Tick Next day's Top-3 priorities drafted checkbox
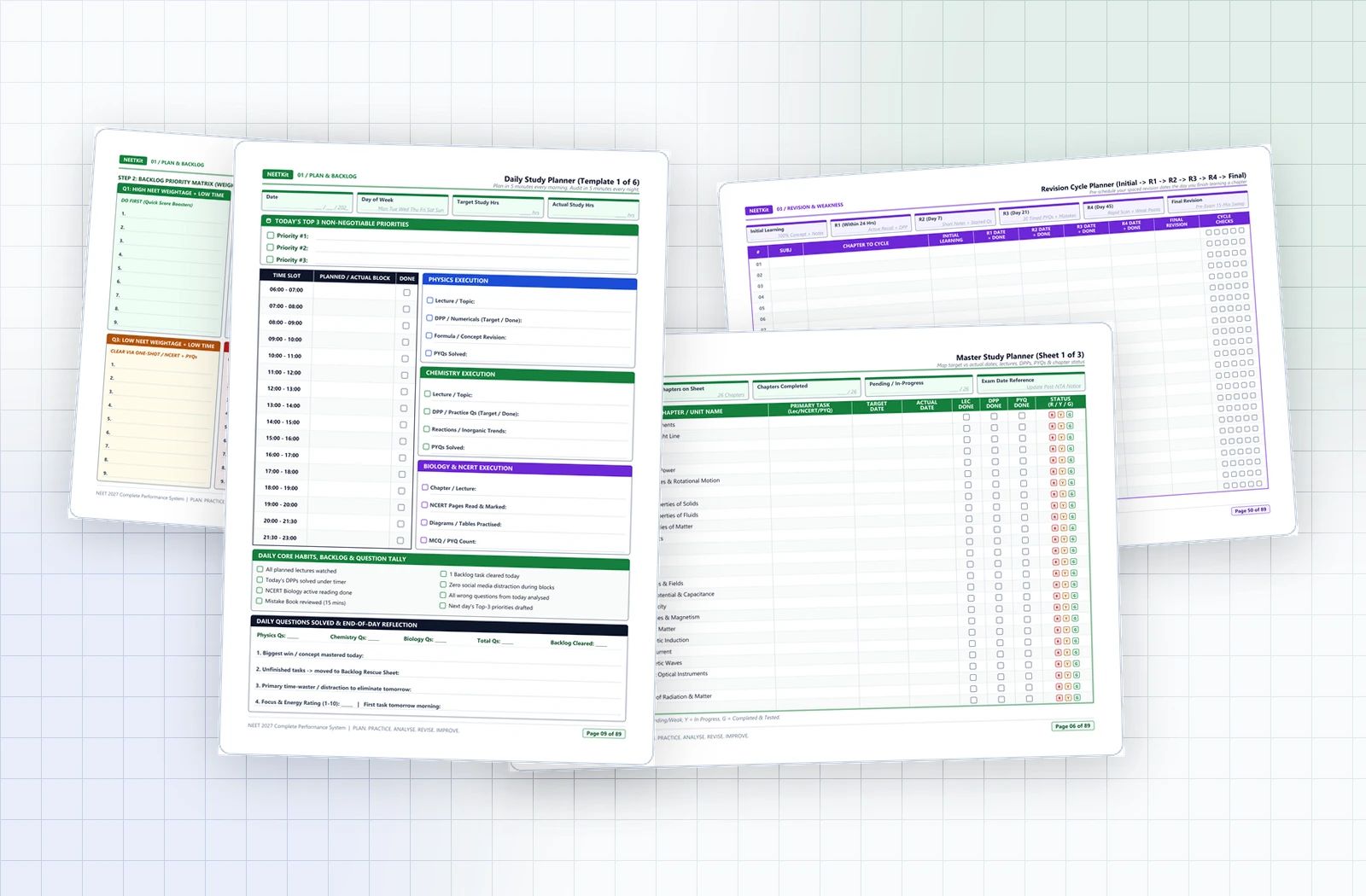 pyautogui.click(x=442, y=605)
